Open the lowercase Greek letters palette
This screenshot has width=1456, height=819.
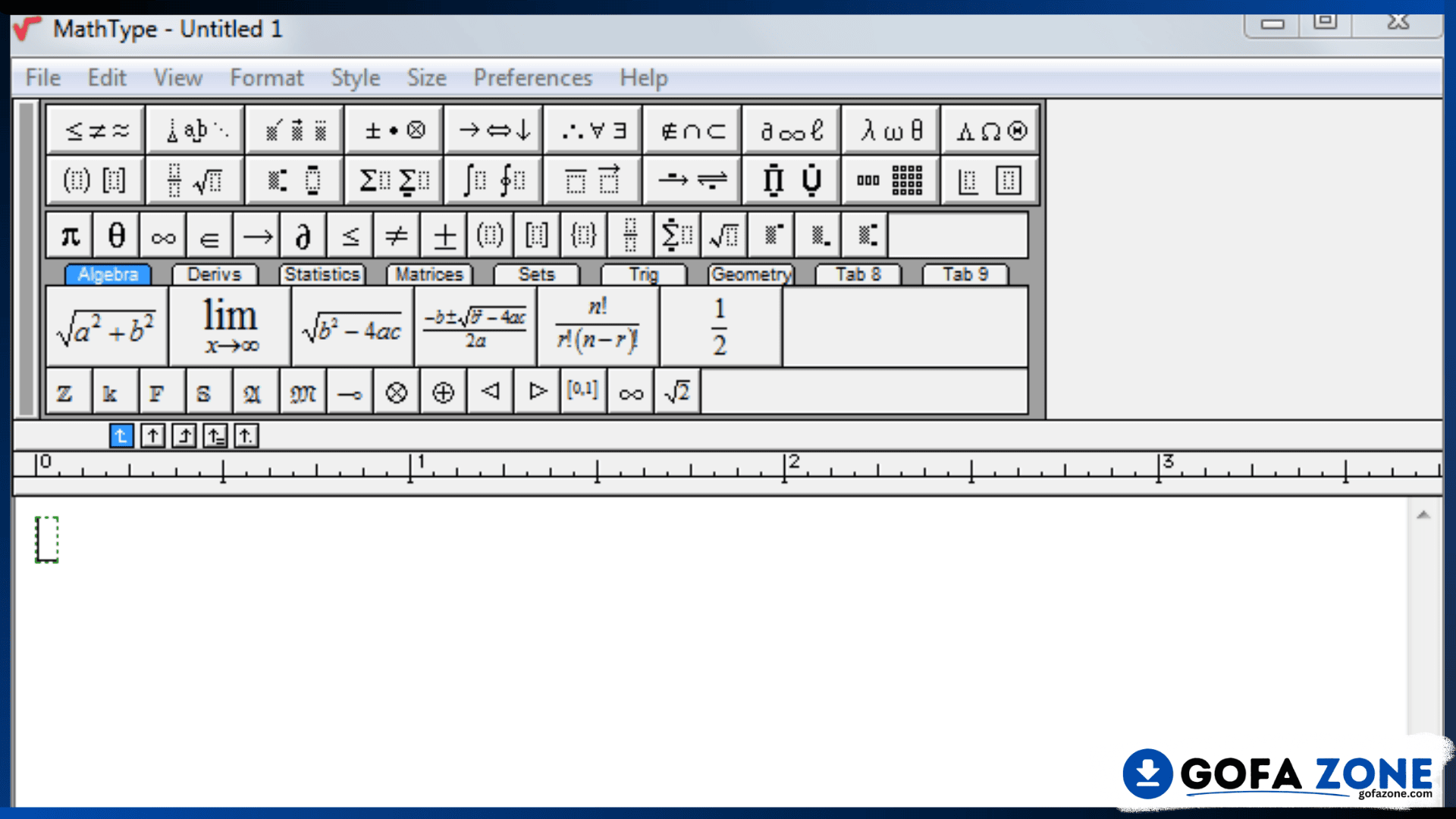coord(890,130)
